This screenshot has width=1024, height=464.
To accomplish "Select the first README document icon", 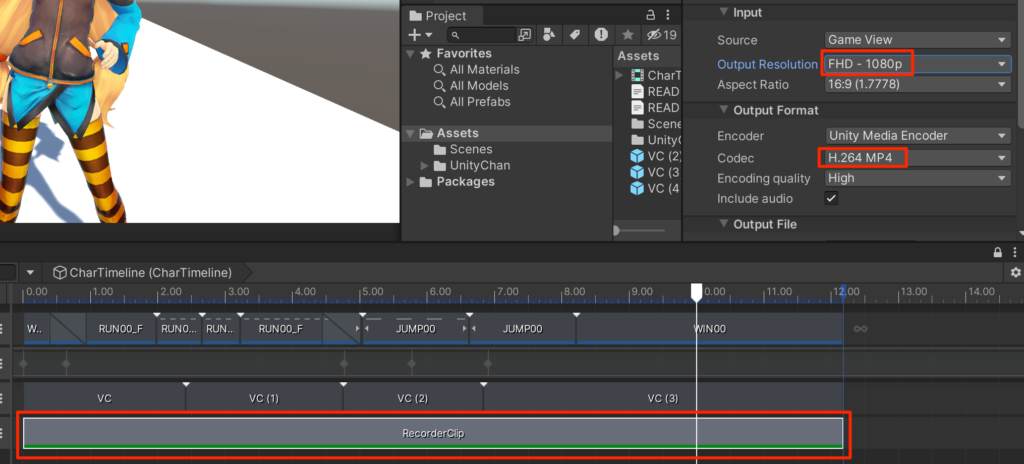I will click(x=637, y=91).
